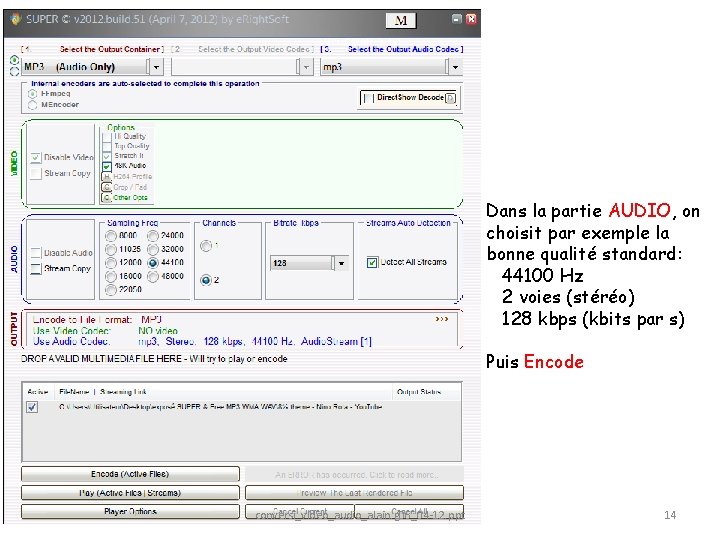The image size is (720, 540).
Task: Open the Player Options button
Action: pyautogui.click(x=130, y=512)
